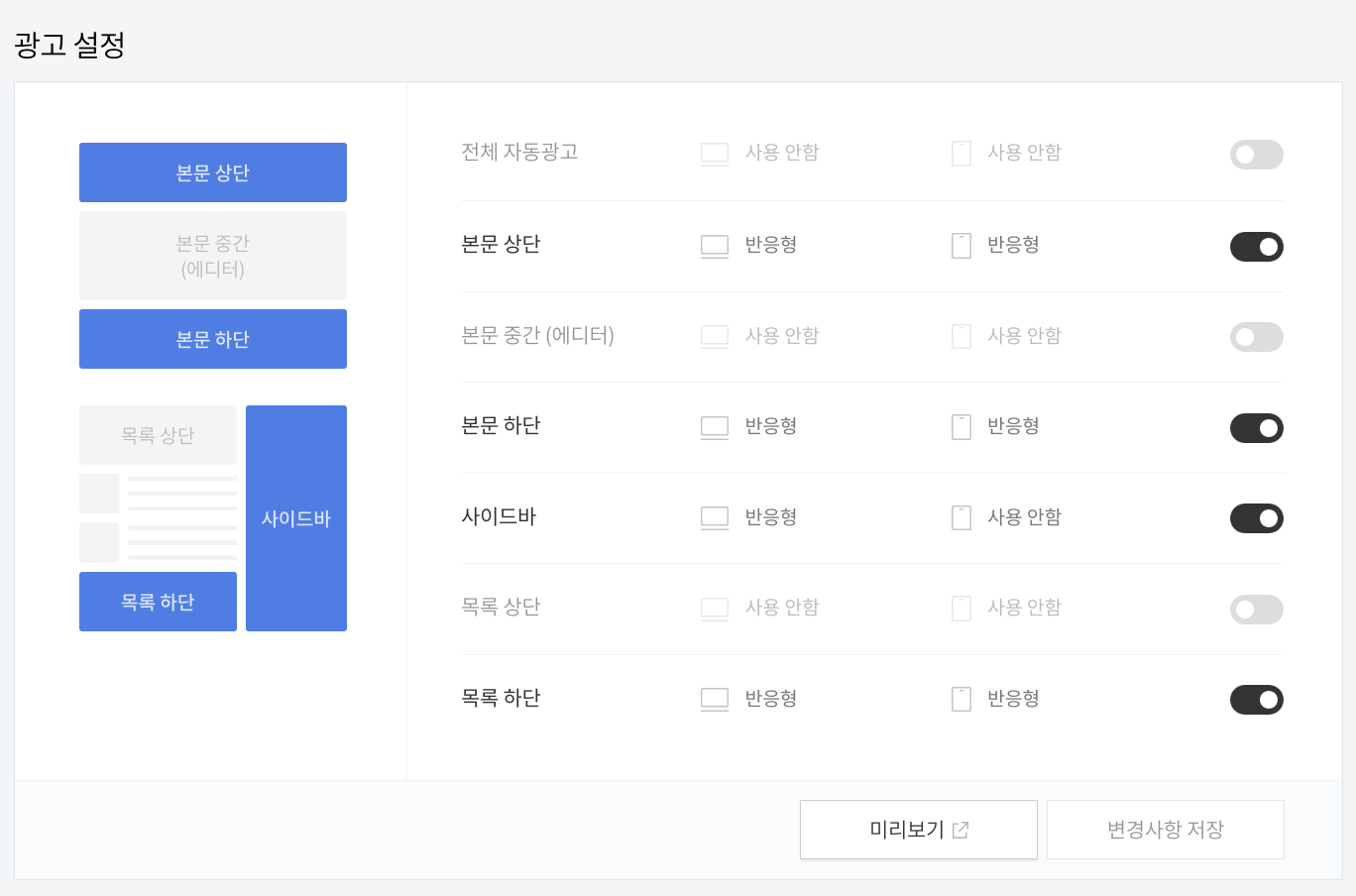Enable the 목록 상단 toggle
The image size is (1356, 896).
click(x=1256, y=609)
